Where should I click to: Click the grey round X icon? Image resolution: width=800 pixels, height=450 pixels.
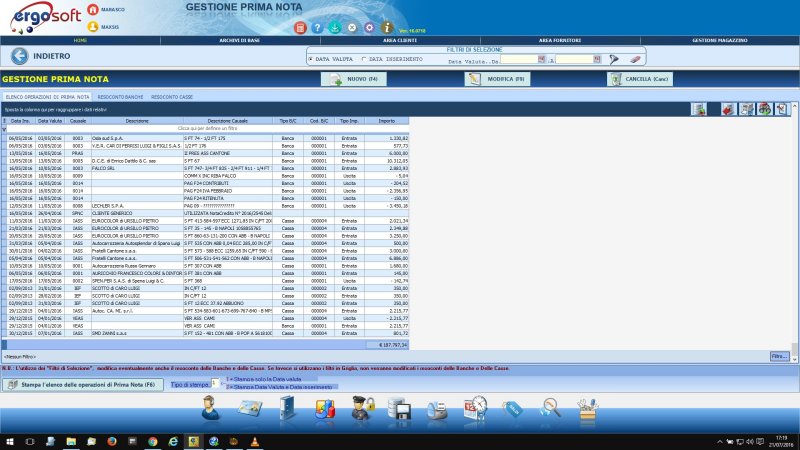point(352,28)
